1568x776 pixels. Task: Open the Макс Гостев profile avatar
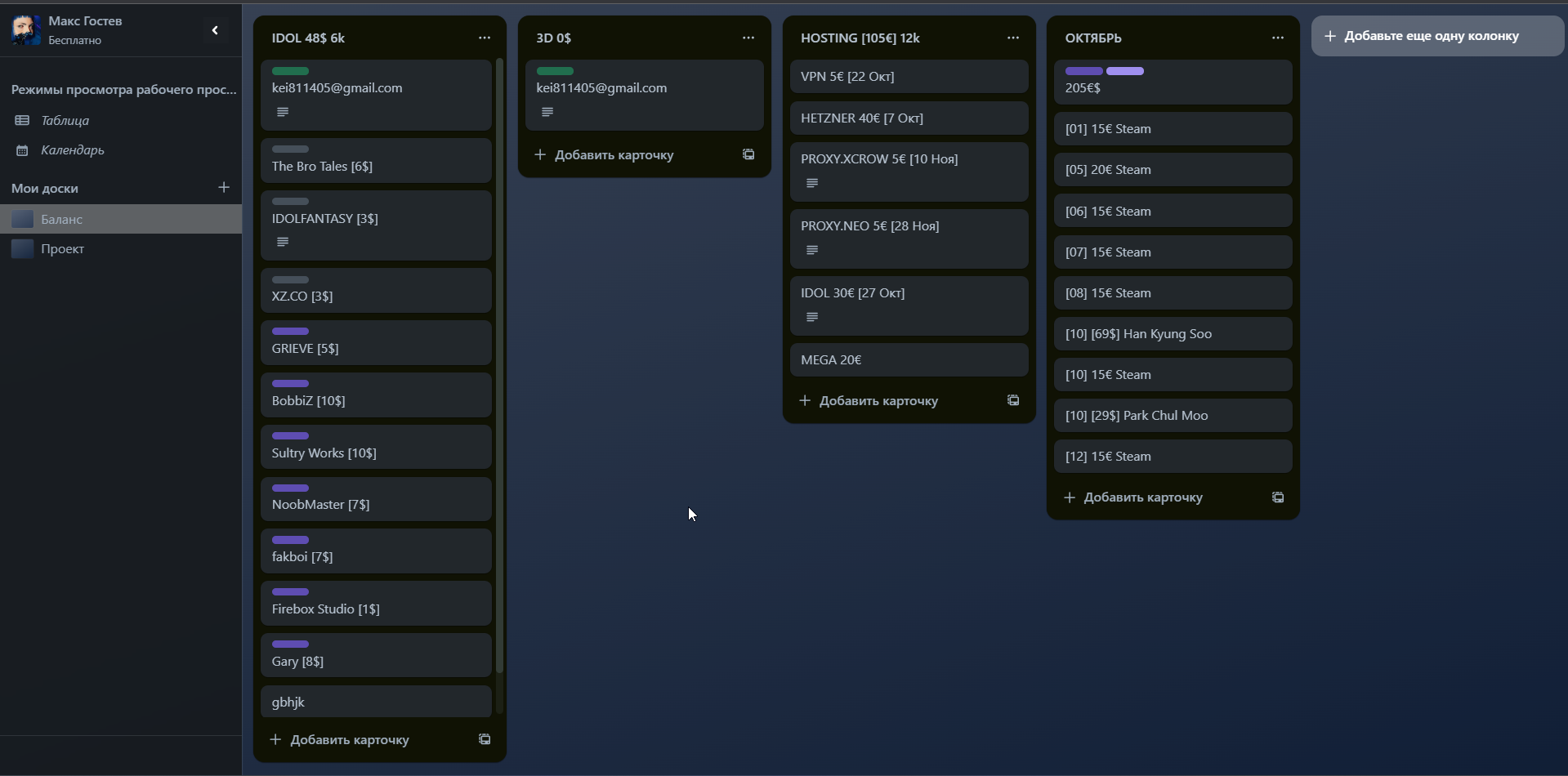tap(26, 30)
